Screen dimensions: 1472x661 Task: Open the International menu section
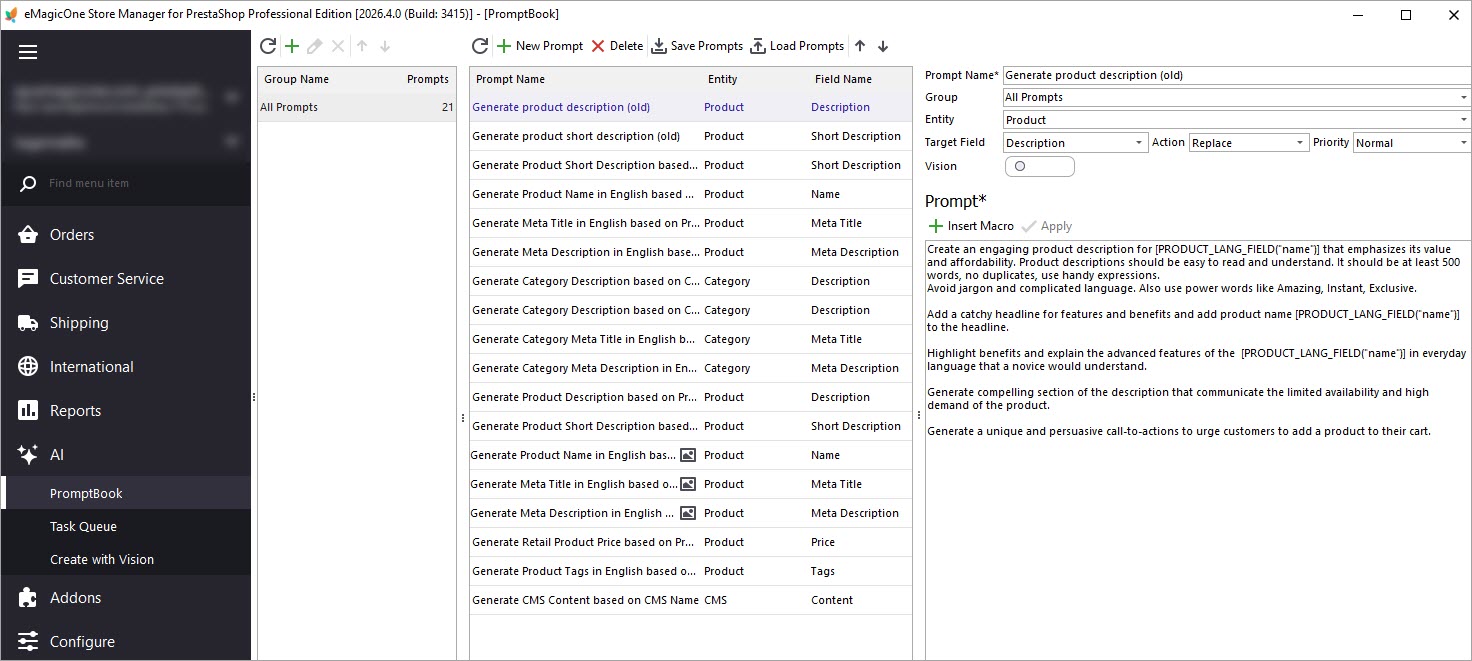click(126, 367)
